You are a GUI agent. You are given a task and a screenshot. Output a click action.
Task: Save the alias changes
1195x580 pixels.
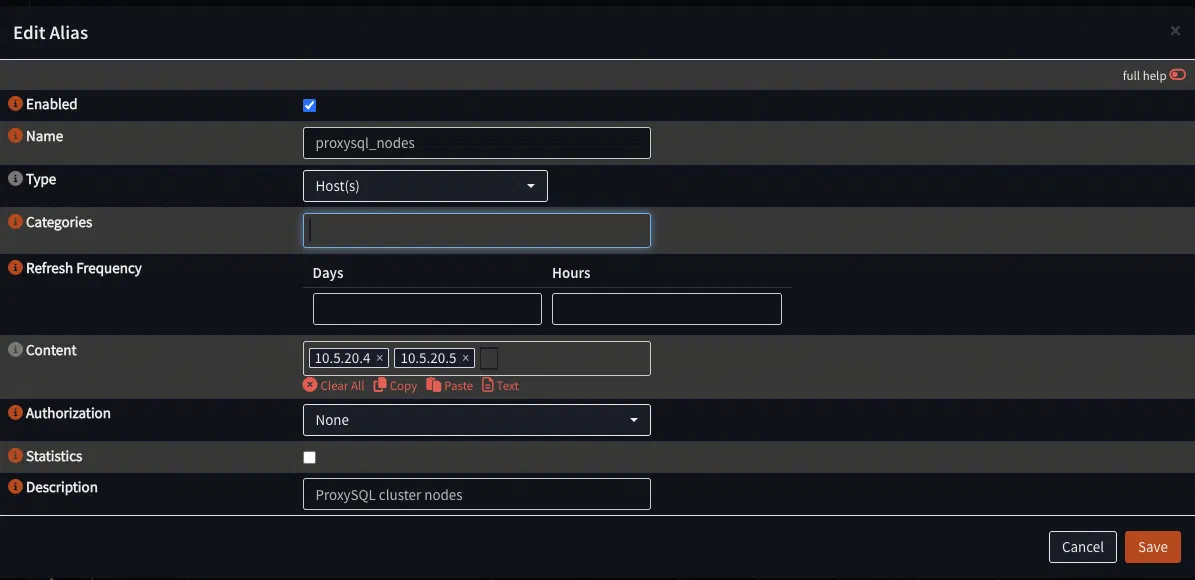pyautogui.click(x=1153, y=547)
